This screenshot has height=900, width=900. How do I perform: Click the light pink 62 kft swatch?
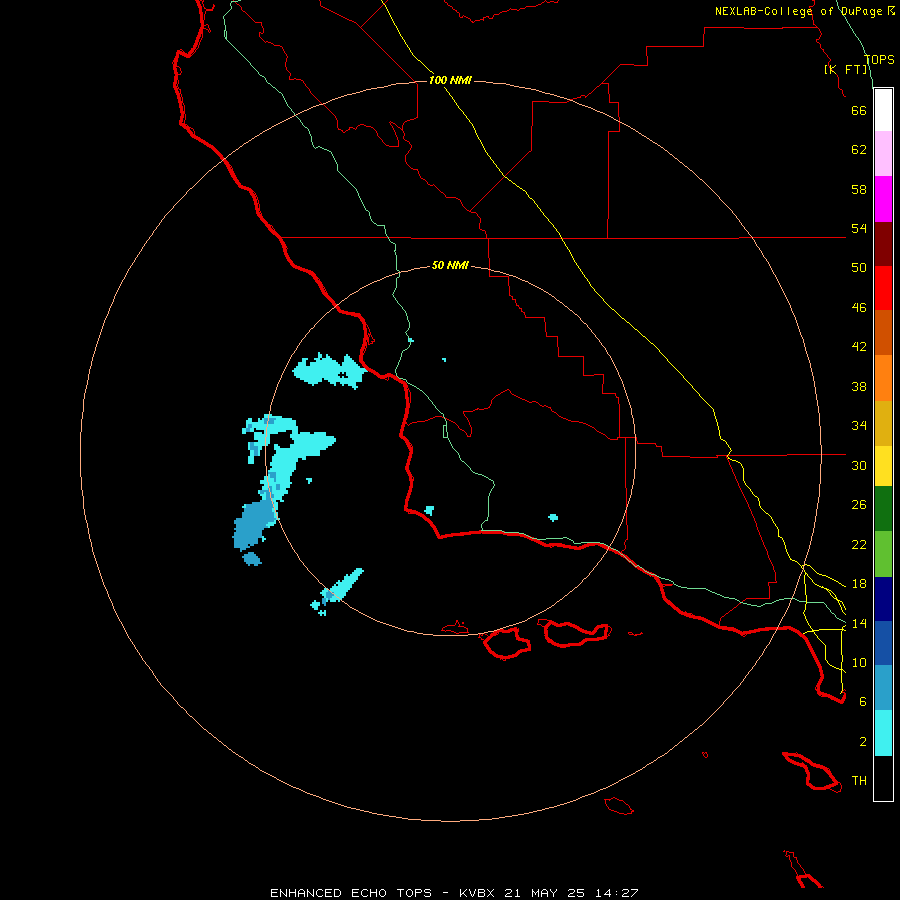[883, 153]
